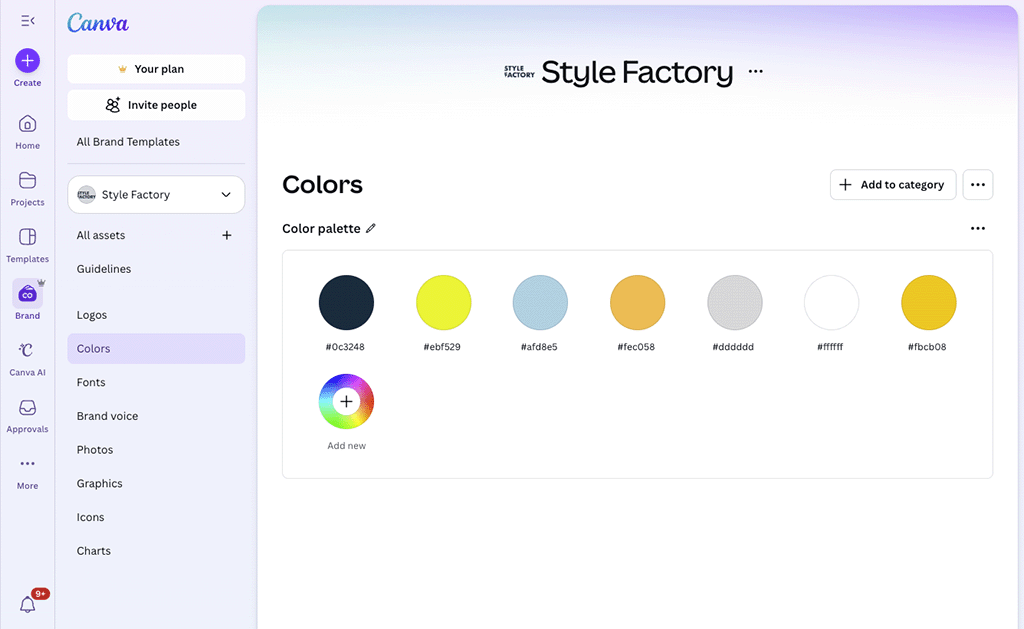Image resolution: width=1024 pixels, height=629 pixels.
Task: Open Projects from the sidebar
Action: click(26, 188)
